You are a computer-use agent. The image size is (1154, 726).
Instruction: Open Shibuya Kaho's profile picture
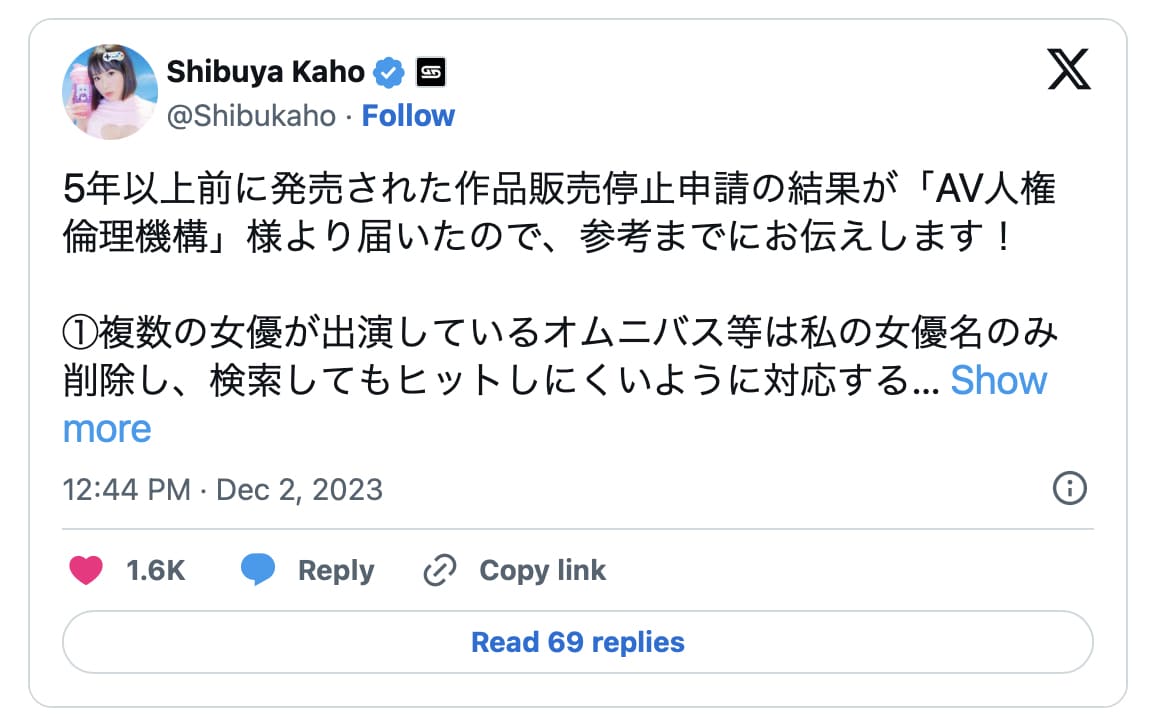tap(110, 92)
